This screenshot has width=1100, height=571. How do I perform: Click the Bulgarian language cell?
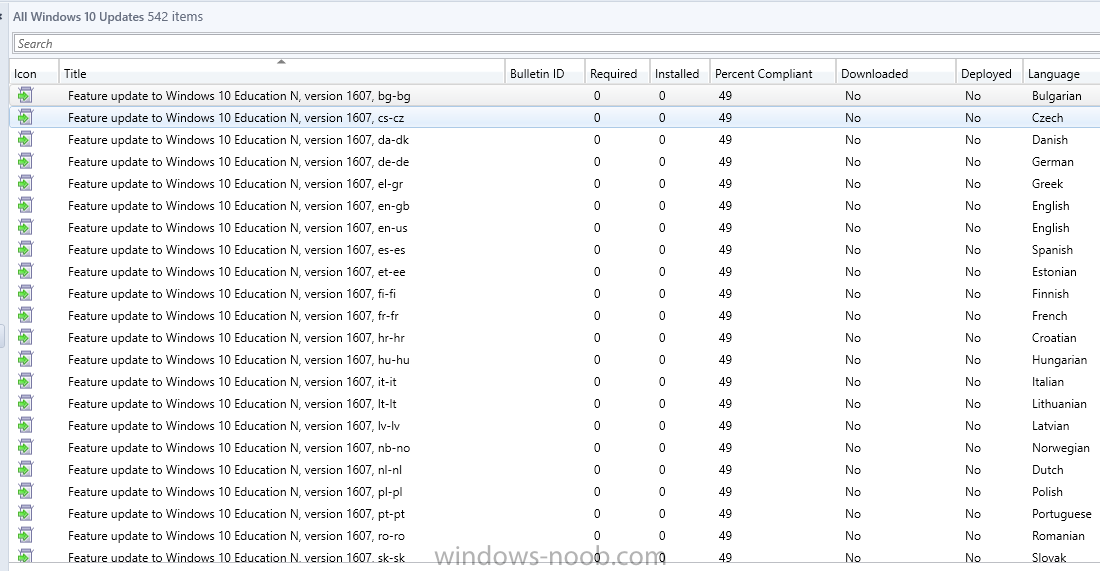pyautogui.click(x=1057, y=95)
